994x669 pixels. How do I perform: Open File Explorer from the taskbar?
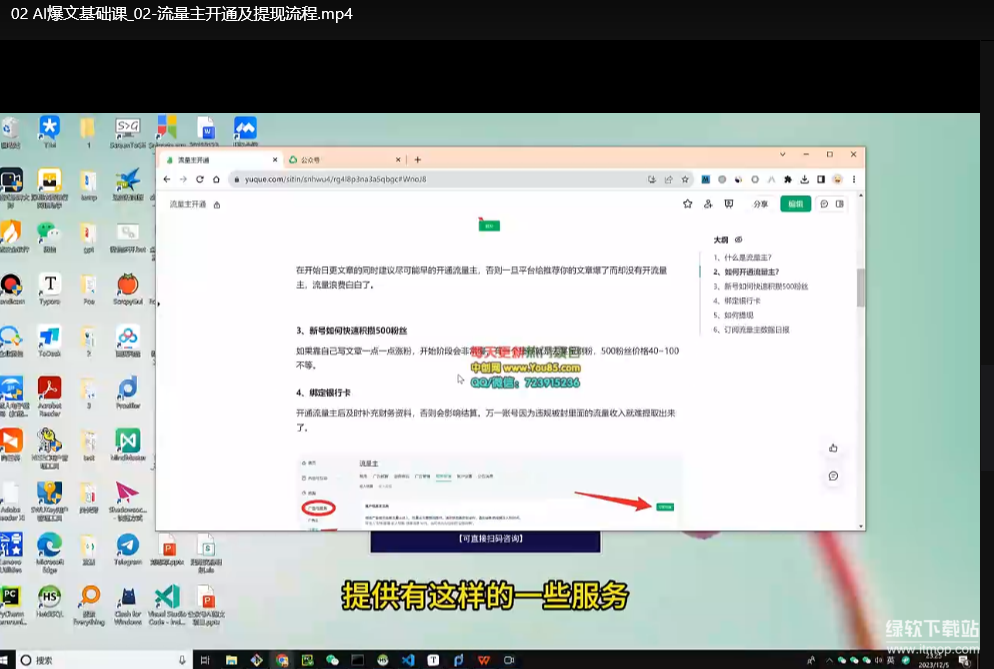click(x=231, y=660)
